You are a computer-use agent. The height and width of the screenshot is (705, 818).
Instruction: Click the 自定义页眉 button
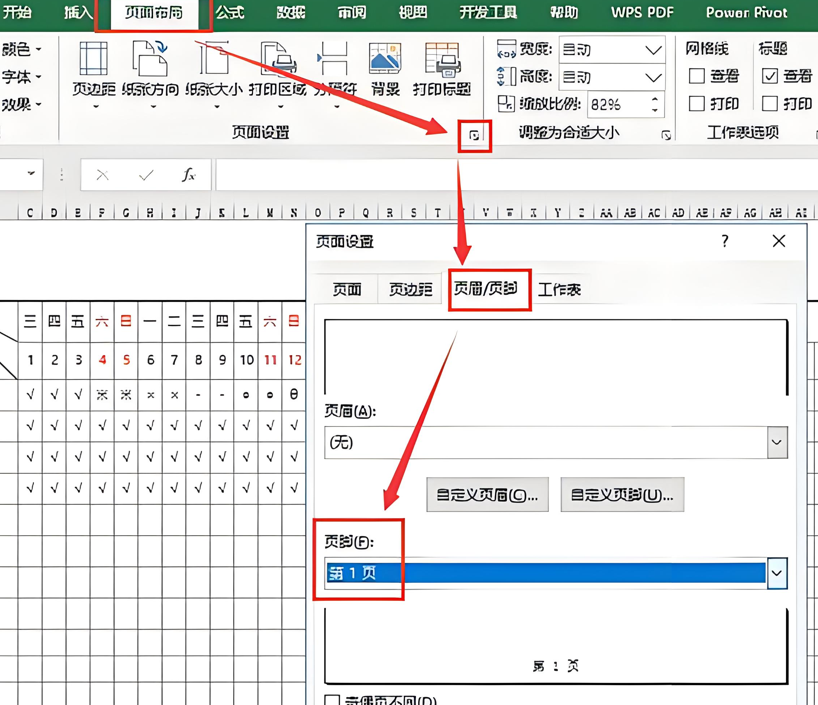[x=487, y=495]
